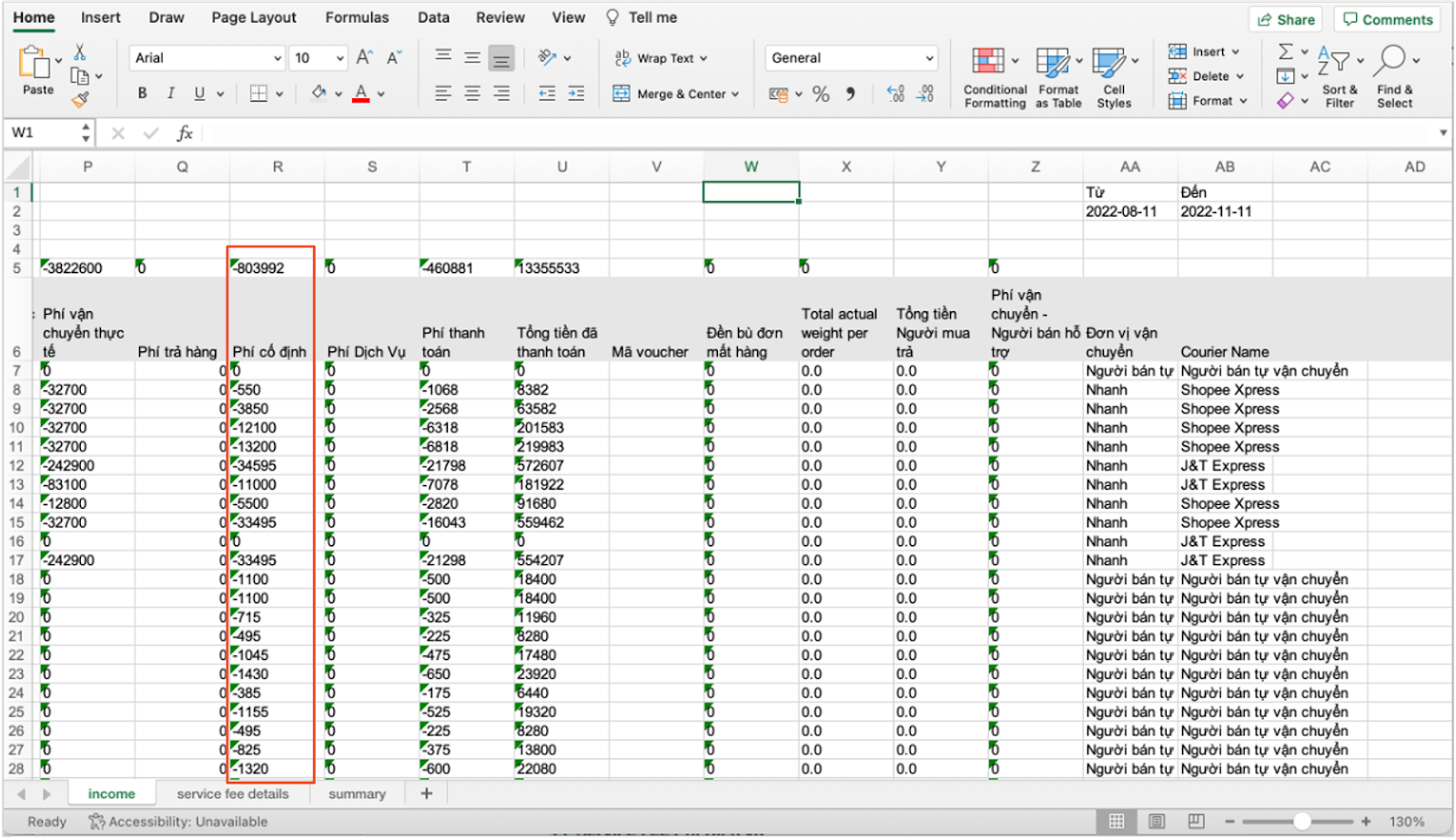Expand the Delete cells dropdown arrow
The height and width of the screenshot is (840, 1456).
pos(1240,76)
